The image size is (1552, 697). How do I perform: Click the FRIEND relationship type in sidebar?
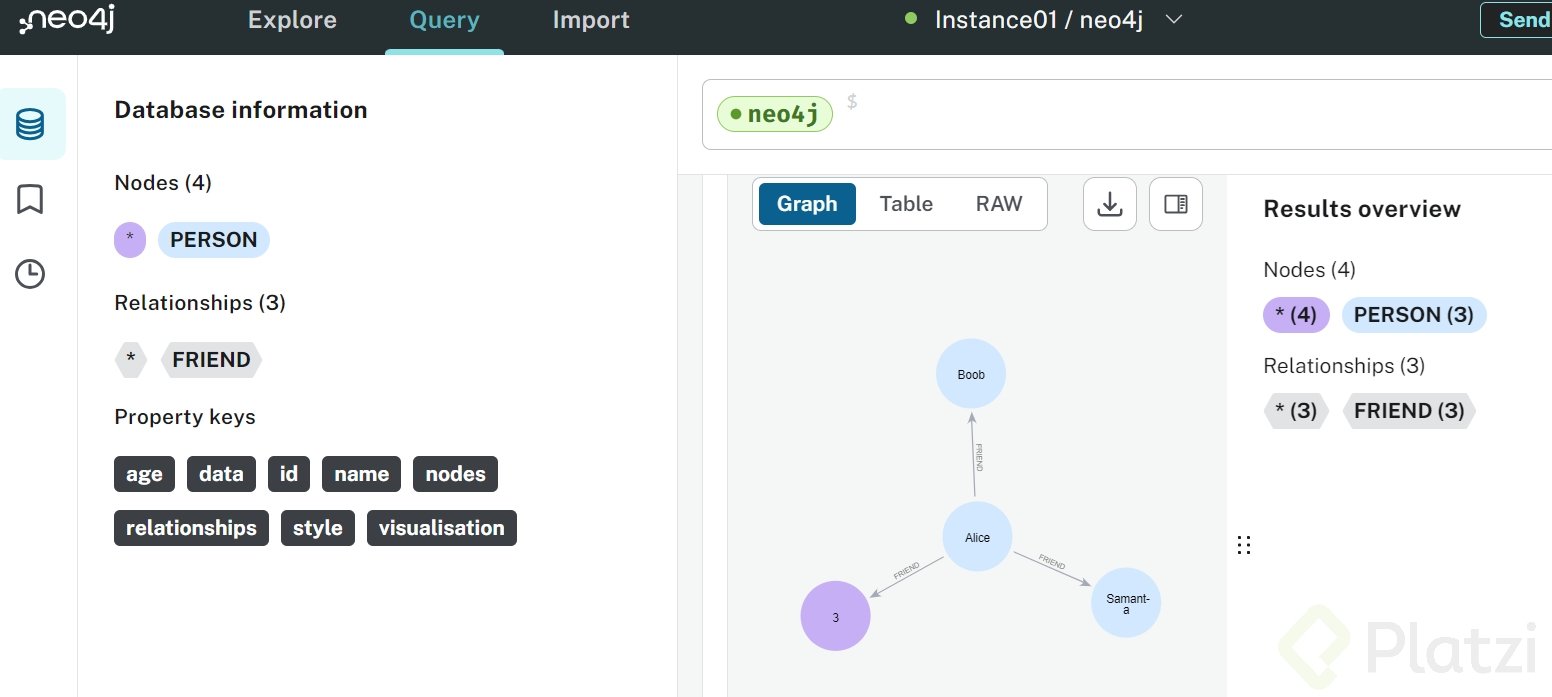(x=211, y=360)
